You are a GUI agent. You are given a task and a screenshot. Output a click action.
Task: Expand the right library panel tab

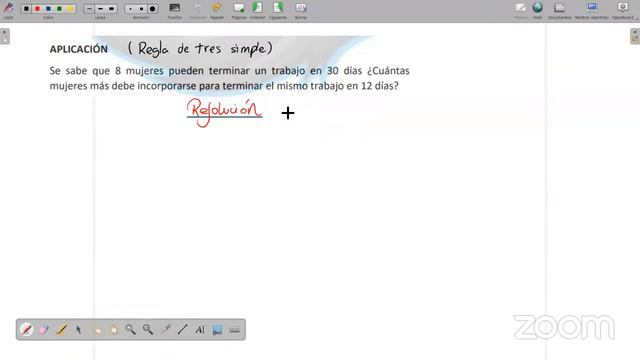[635, 36]
